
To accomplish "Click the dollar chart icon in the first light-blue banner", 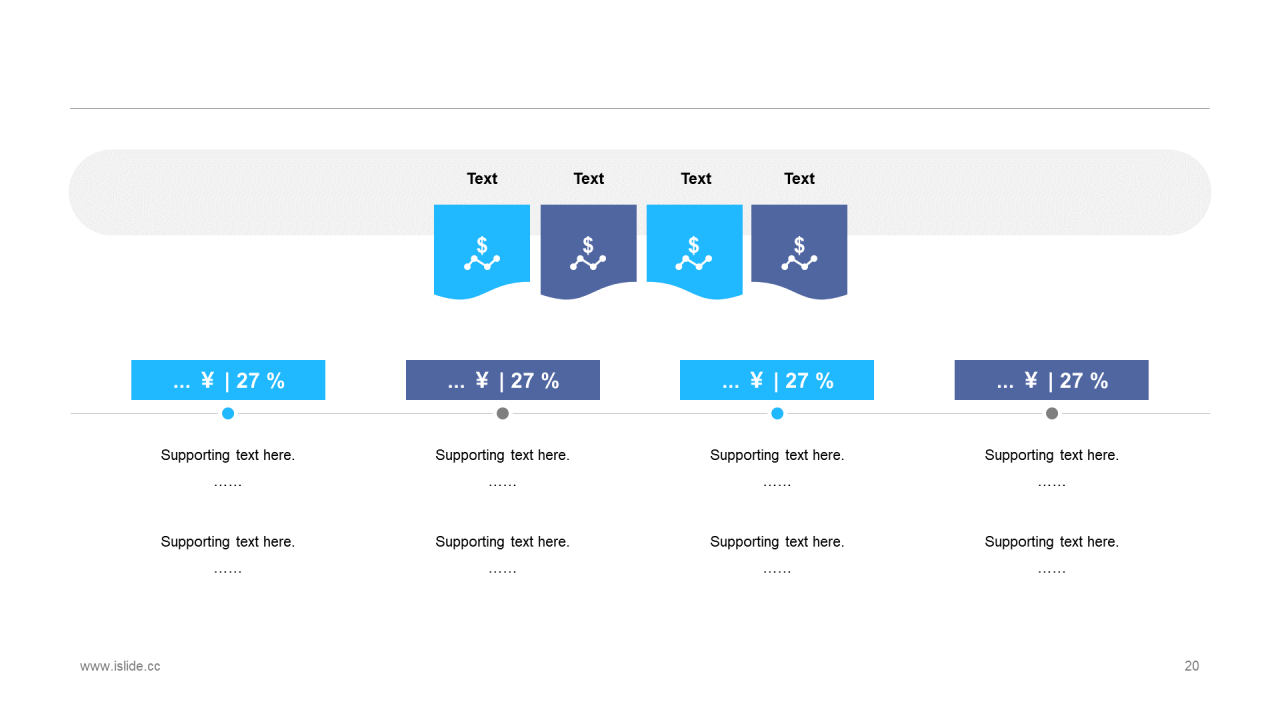I will [482, 253].
